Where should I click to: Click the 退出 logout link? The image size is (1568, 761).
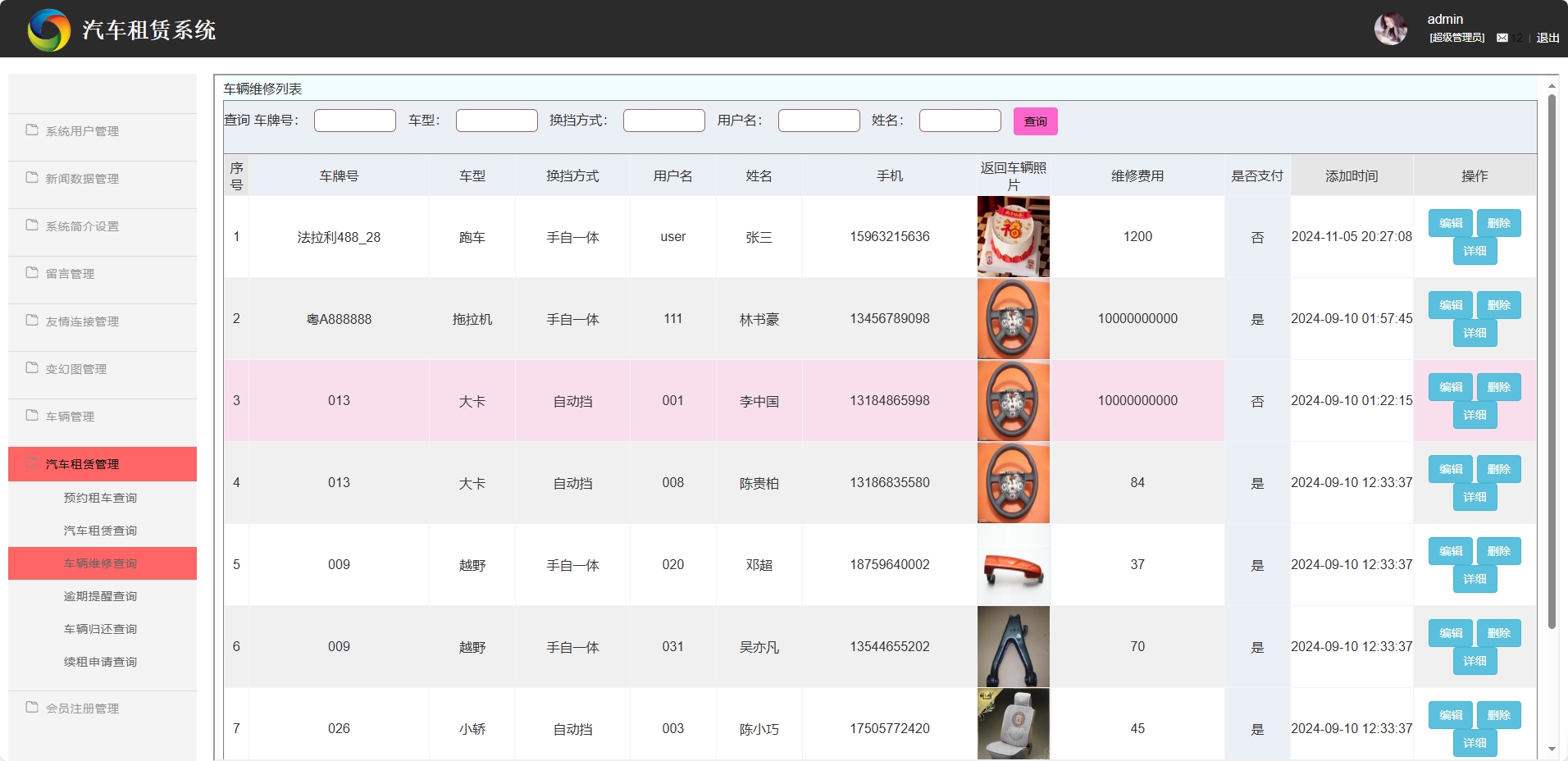(x=1547, y=38)
